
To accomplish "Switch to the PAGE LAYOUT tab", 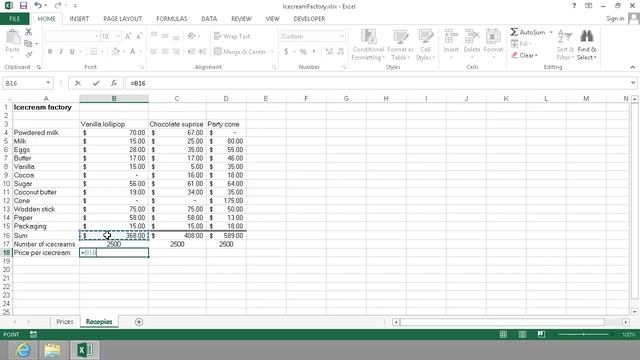I will pos(122,19).
